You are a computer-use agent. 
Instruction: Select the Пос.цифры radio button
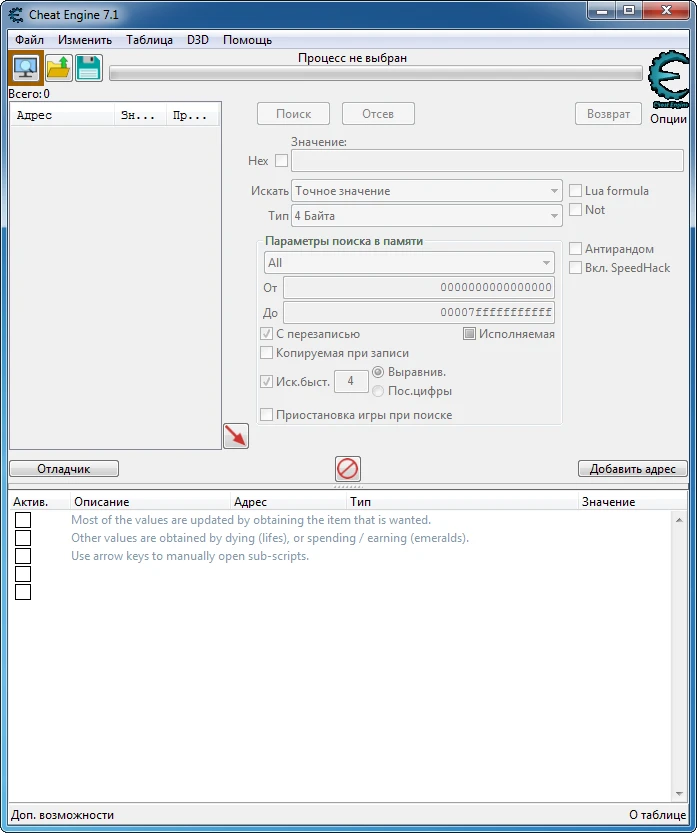point(378,391)
